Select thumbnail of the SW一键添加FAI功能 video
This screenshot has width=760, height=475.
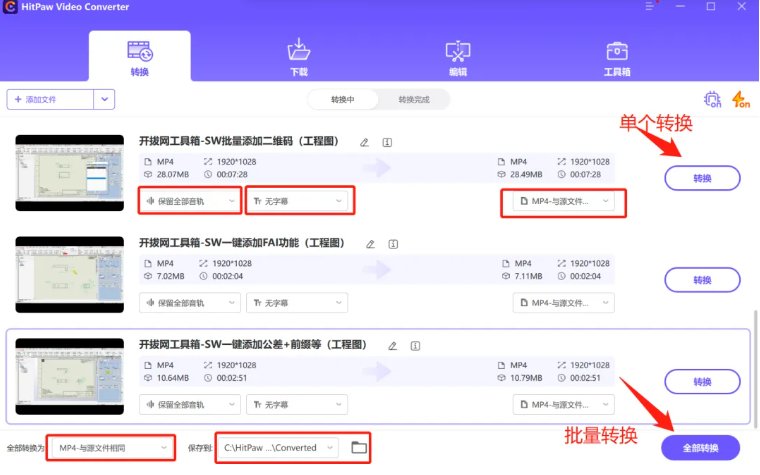tap(70, 275)
